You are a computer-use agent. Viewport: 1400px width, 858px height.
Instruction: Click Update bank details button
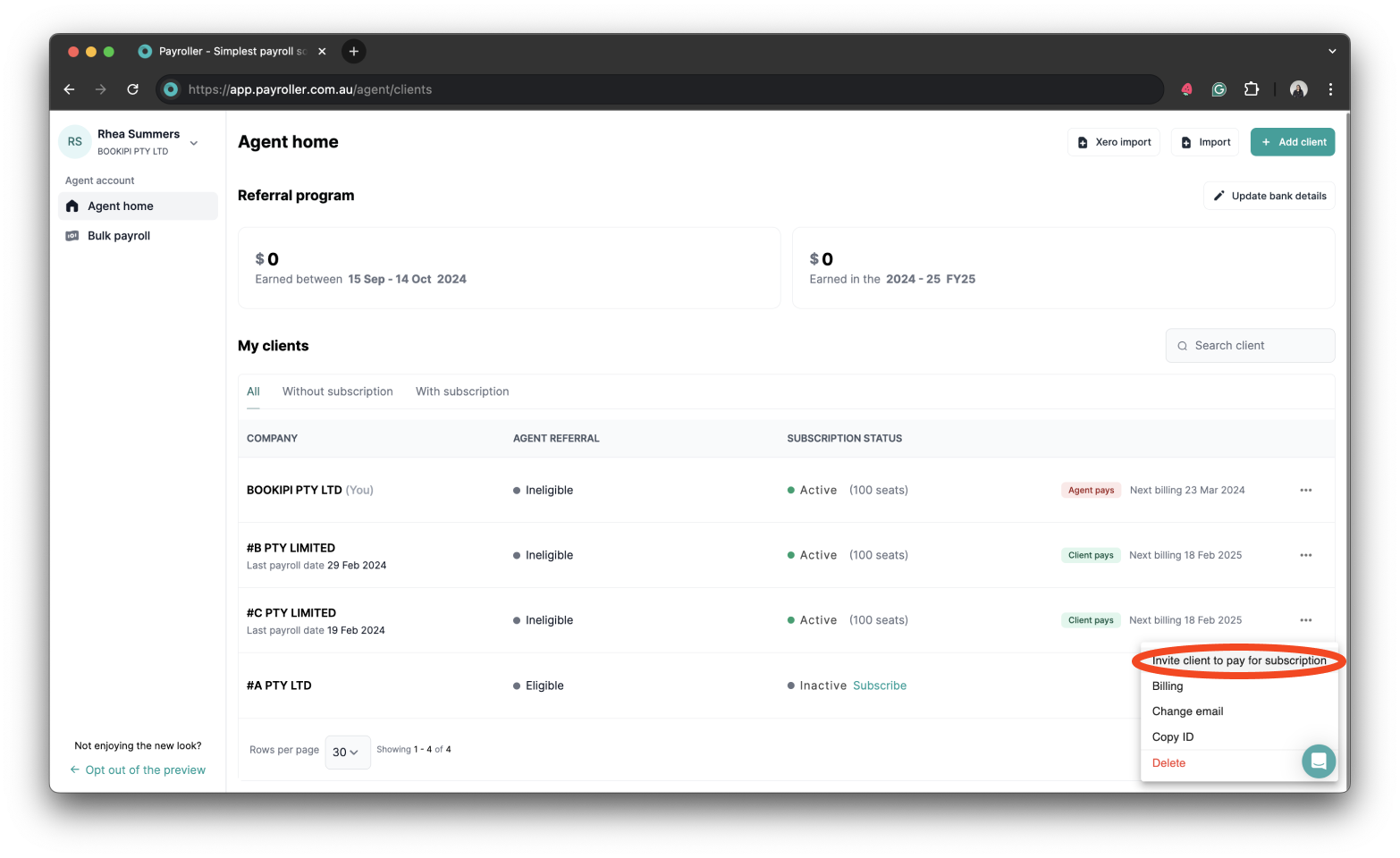coord(1269,196)
